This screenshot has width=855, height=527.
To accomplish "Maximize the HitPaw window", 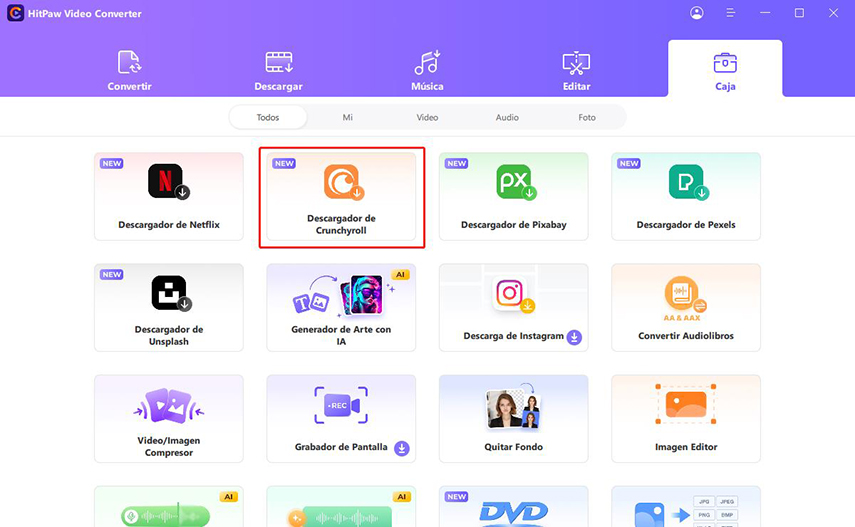I will click(x=799, y=13).
